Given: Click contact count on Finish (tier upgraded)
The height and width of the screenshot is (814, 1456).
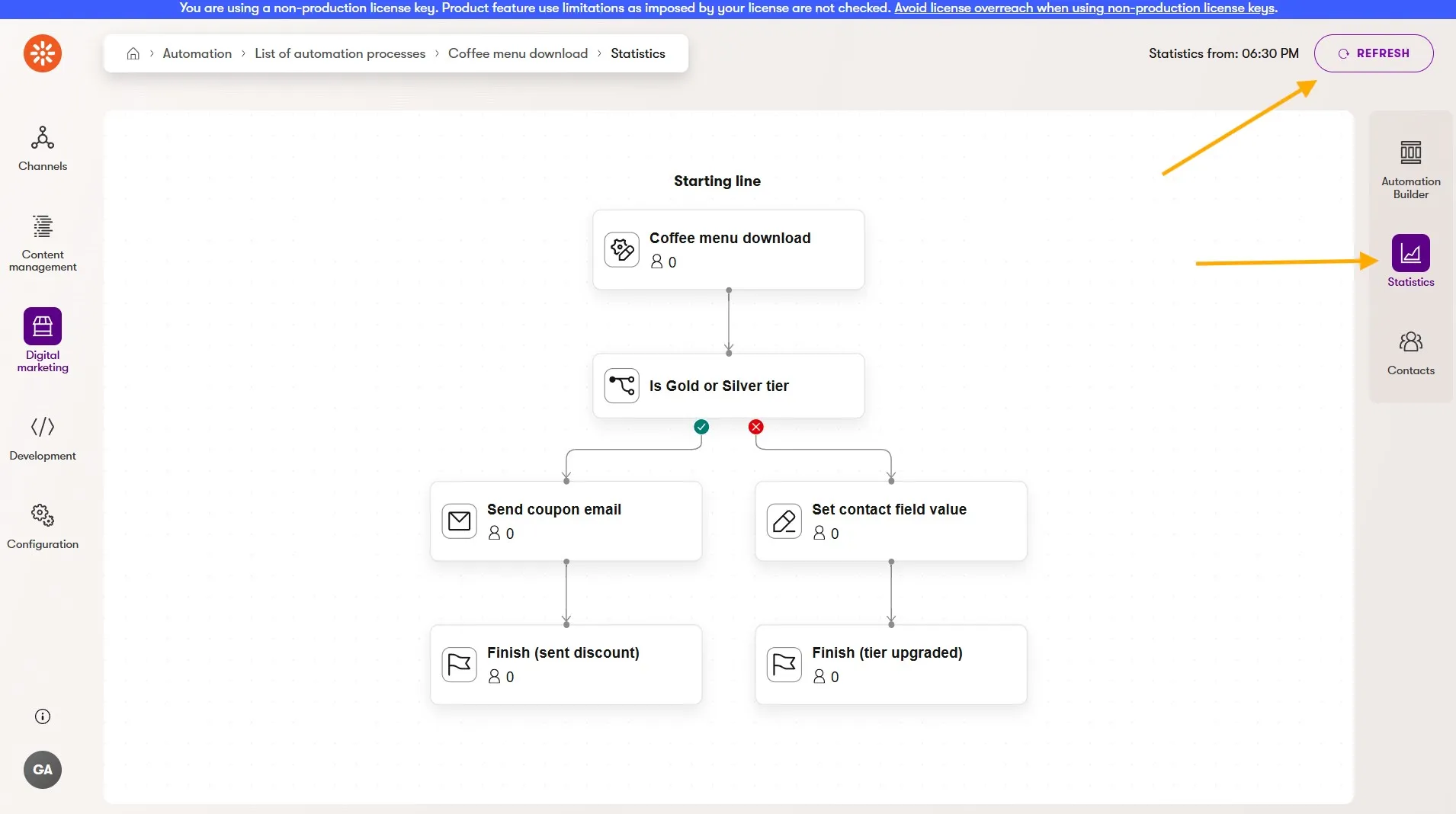Looking at the screenshot, I should point(826,677).
